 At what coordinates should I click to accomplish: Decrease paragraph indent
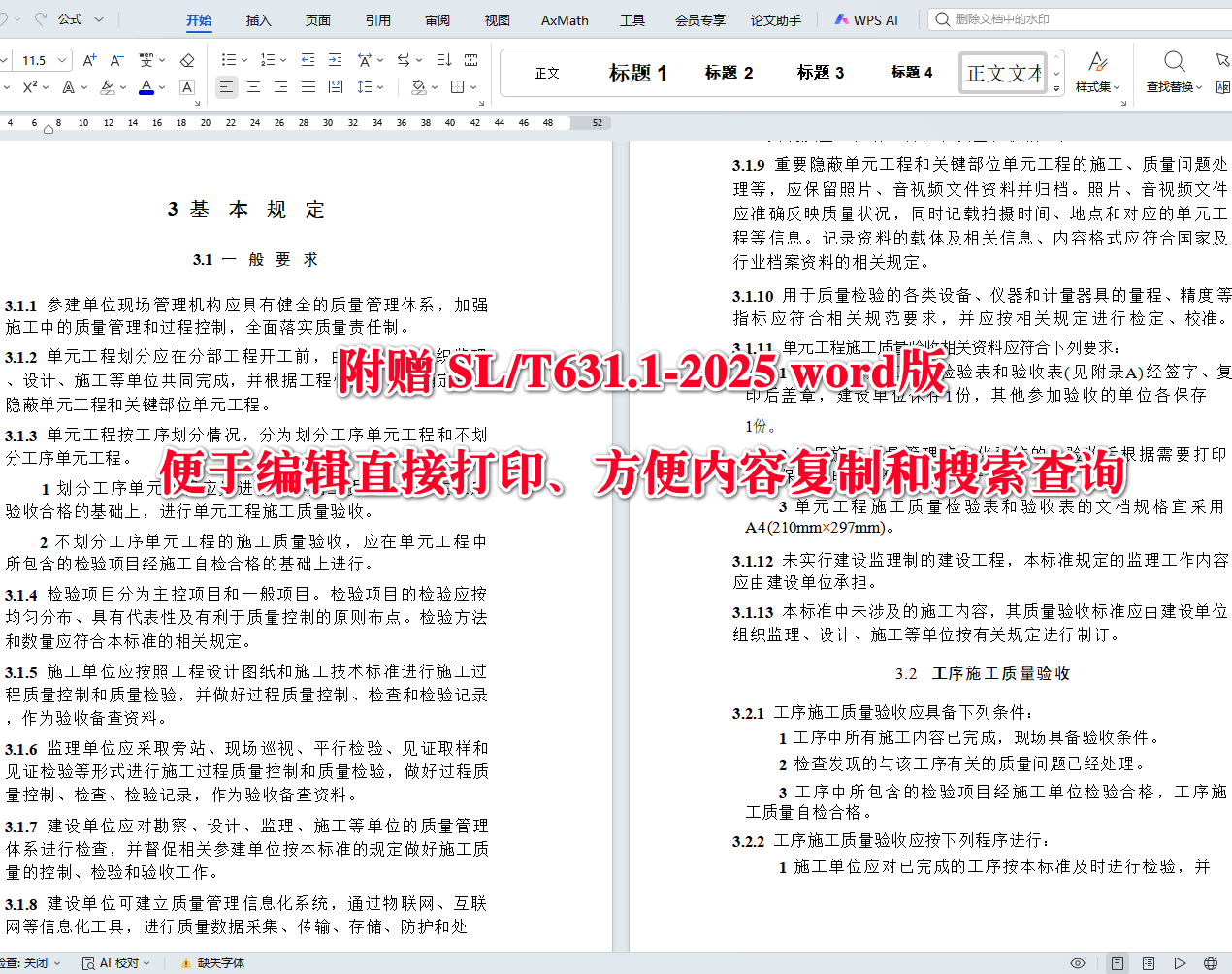(308, 60)
